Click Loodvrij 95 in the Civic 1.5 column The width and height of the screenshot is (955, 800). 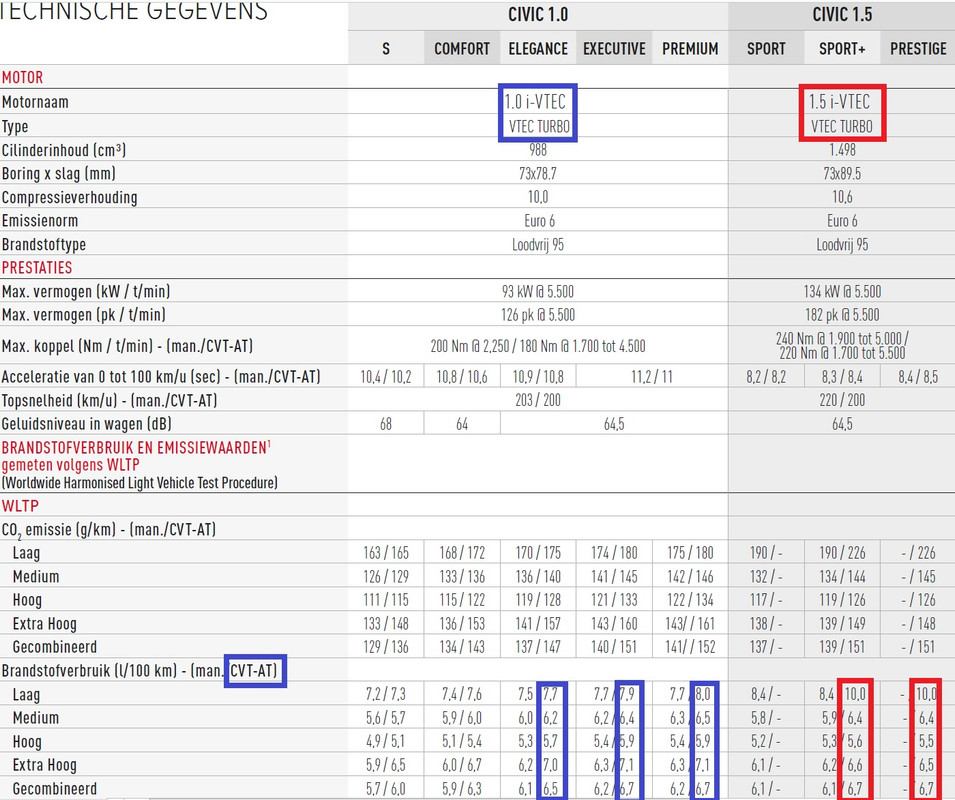coord(842,245)
